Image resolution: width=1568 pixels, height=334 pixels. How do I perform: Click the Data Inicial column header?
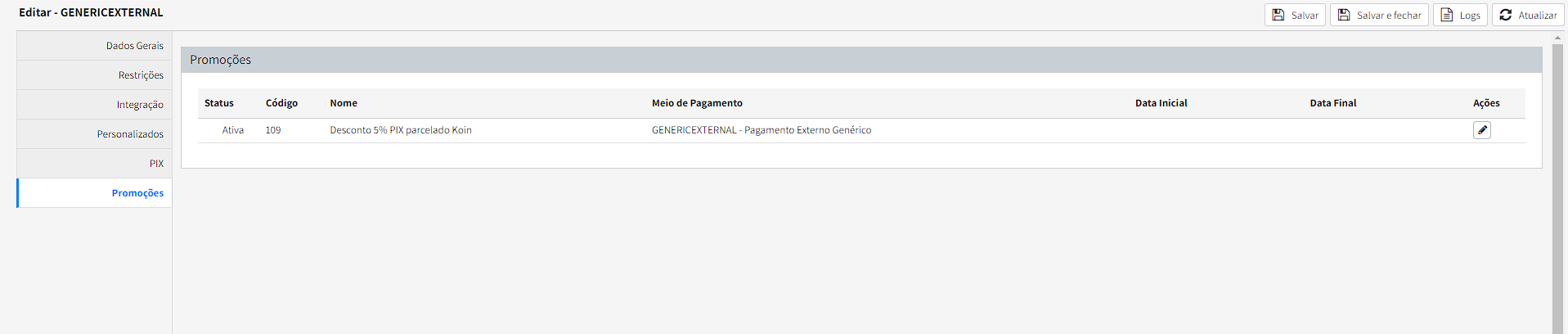pos(1161,103)
